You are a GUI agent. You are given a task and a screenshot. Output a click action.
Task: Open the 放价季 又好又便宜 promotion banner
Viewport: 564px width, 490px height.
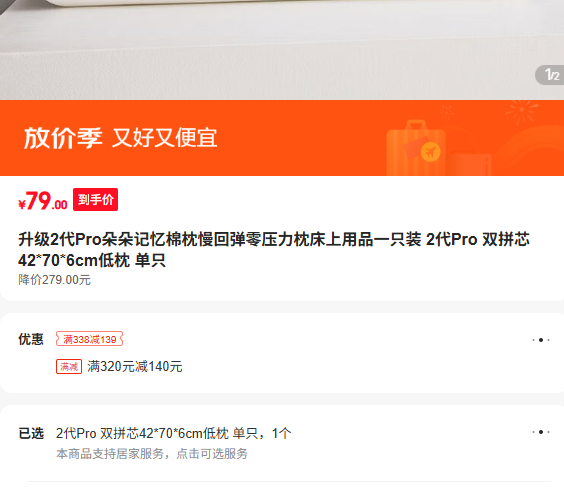point(282,138)
